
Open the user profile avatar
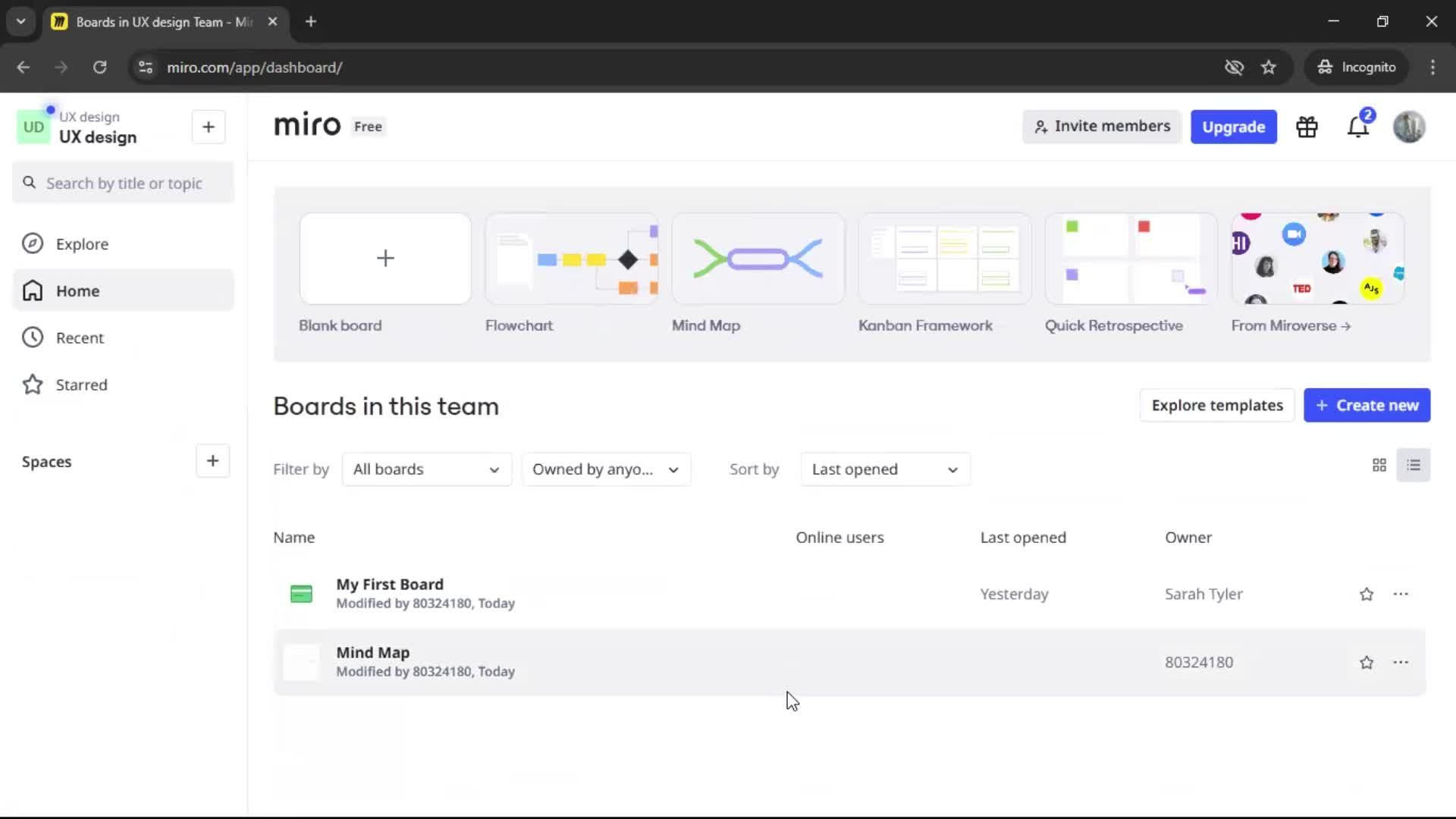[x=1409, y=127]
